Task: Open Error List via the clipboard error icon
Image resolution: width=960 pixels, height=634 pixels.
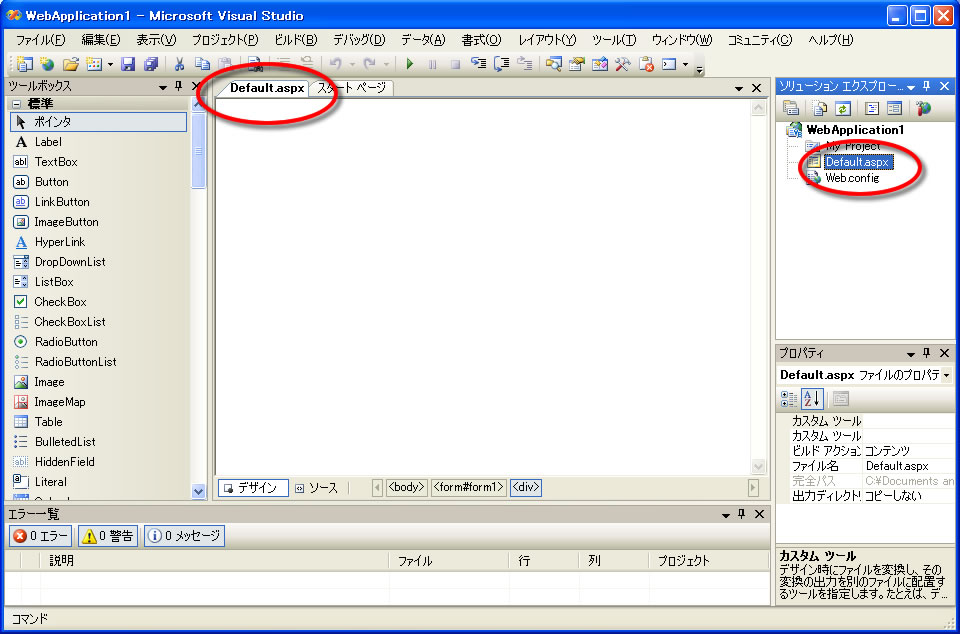Action: pyautogui.click(x=646, y=64)
